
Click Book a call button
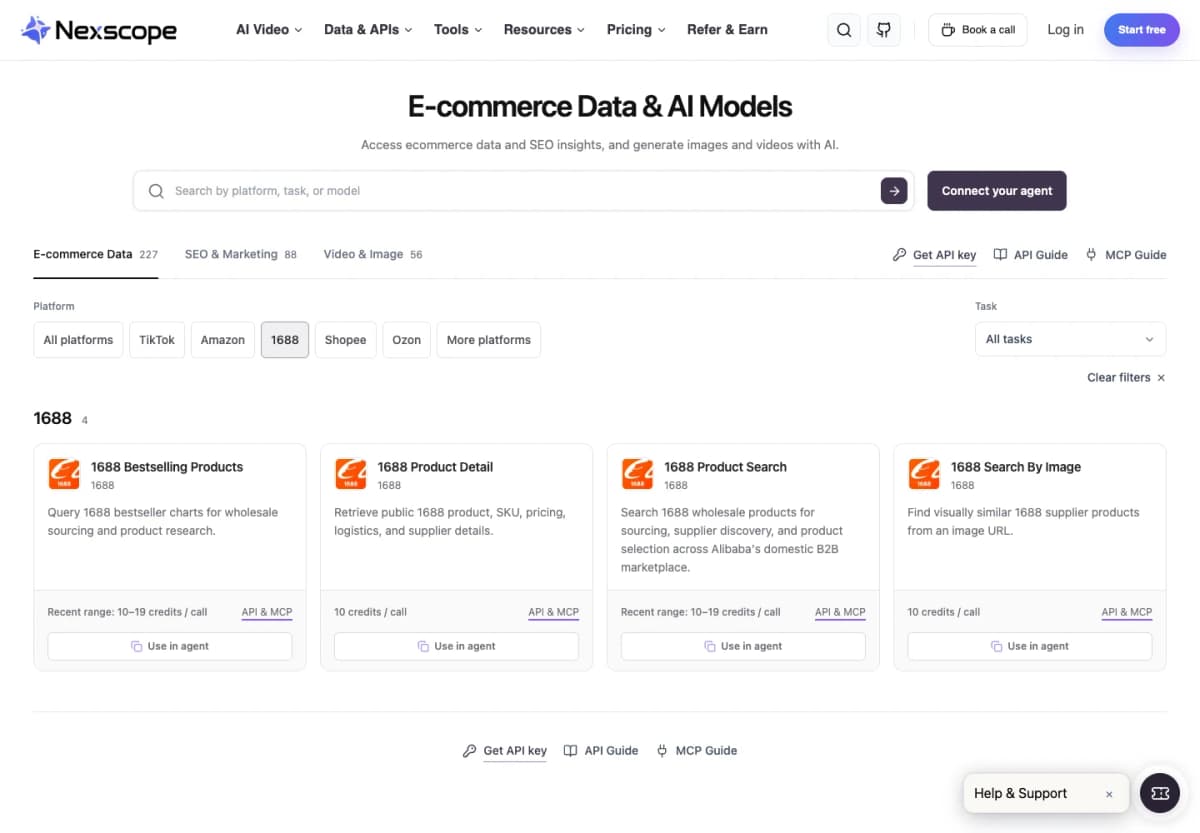pyautogui.click(x=978, y=30)
